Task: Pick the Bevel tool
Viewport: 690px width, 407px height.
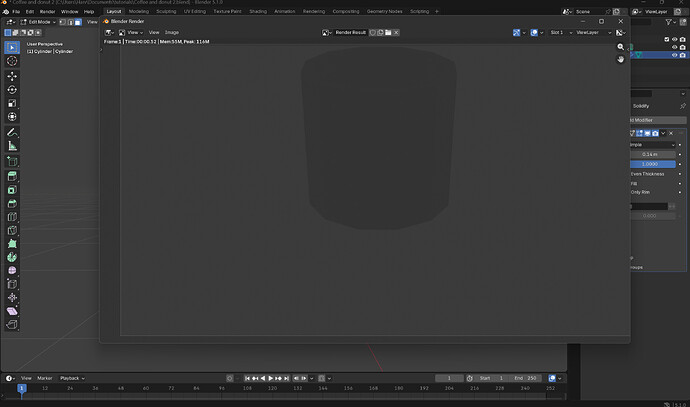Action: click(12, 203)
